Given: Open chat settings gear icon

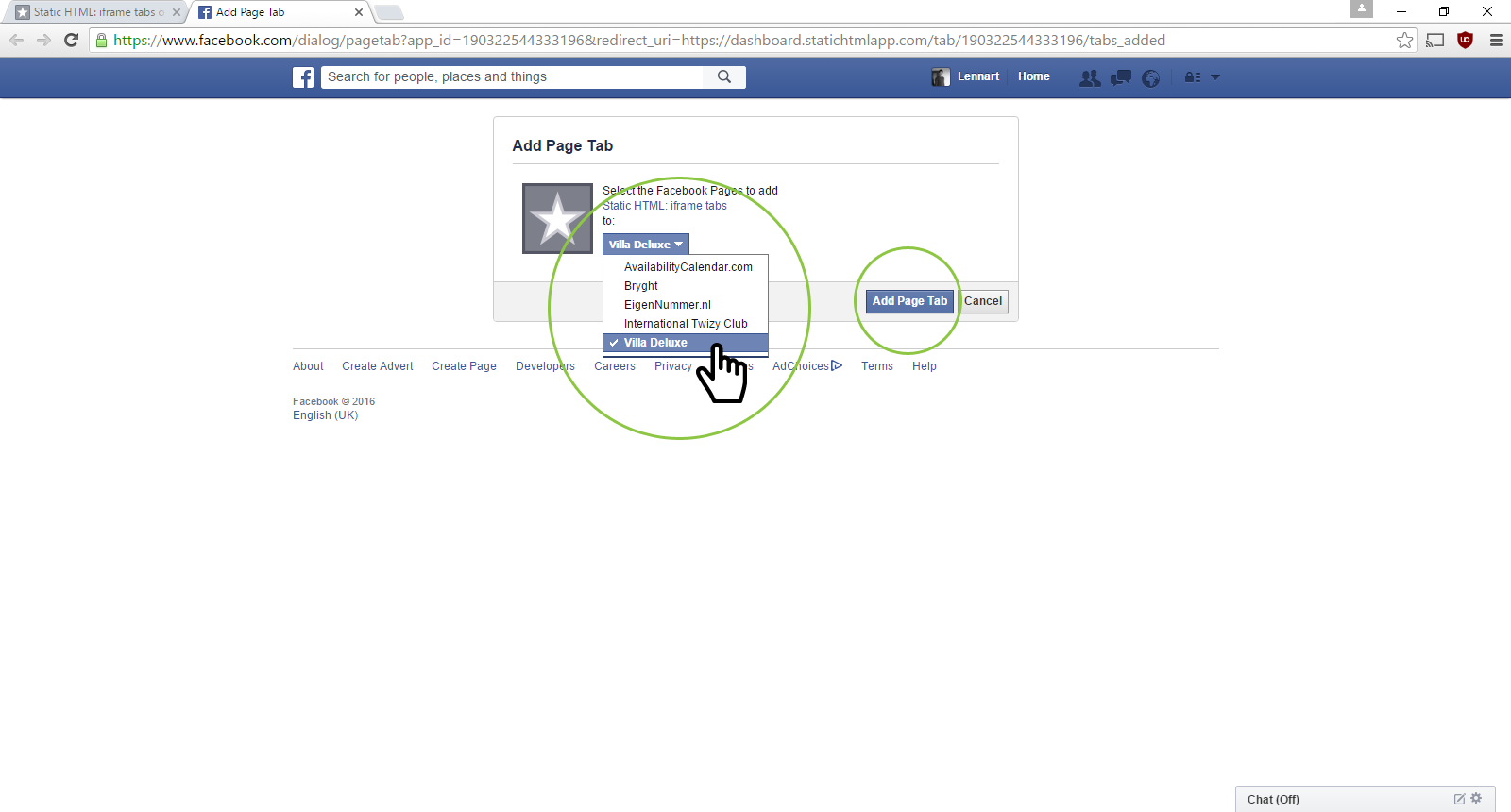Looking at the screenshot, I should tap(1476, 798).
